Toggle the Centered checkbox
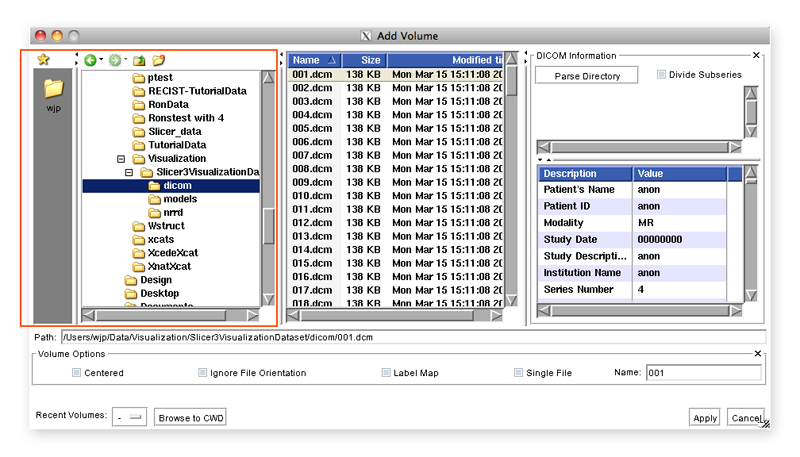The width and height of the screenshot is (800, 457). pyautogui.click(x=76, y=373)
